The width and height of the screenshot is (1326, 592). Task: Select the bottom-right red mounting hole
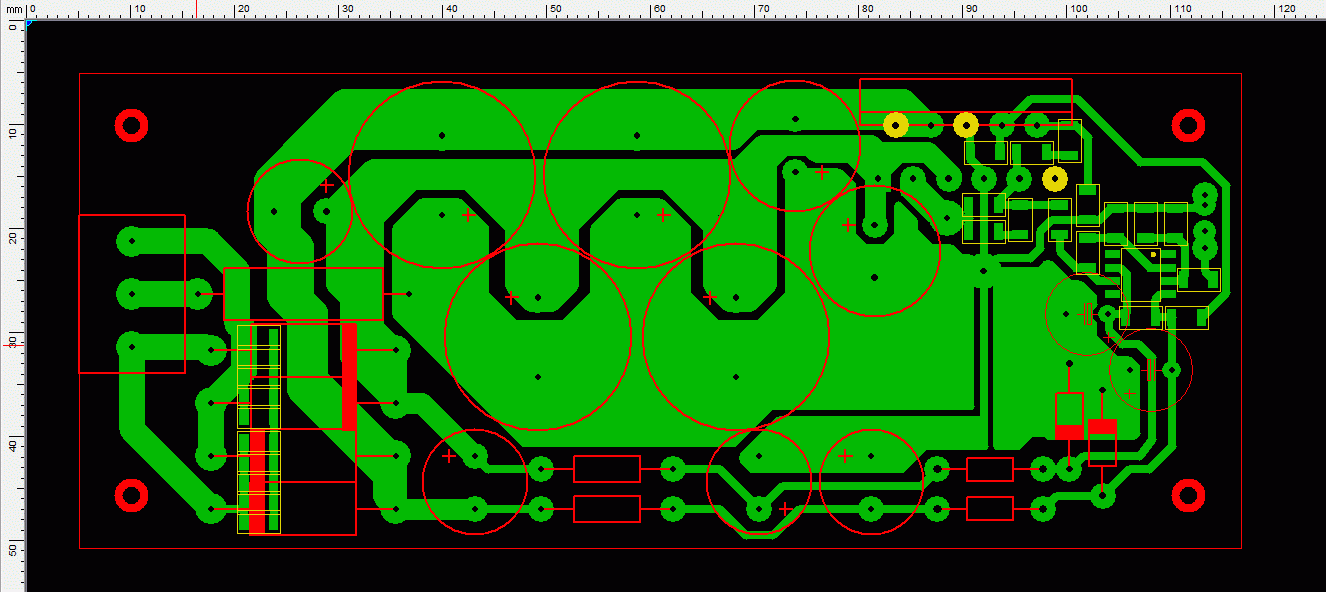click(x=1188, y=495)
